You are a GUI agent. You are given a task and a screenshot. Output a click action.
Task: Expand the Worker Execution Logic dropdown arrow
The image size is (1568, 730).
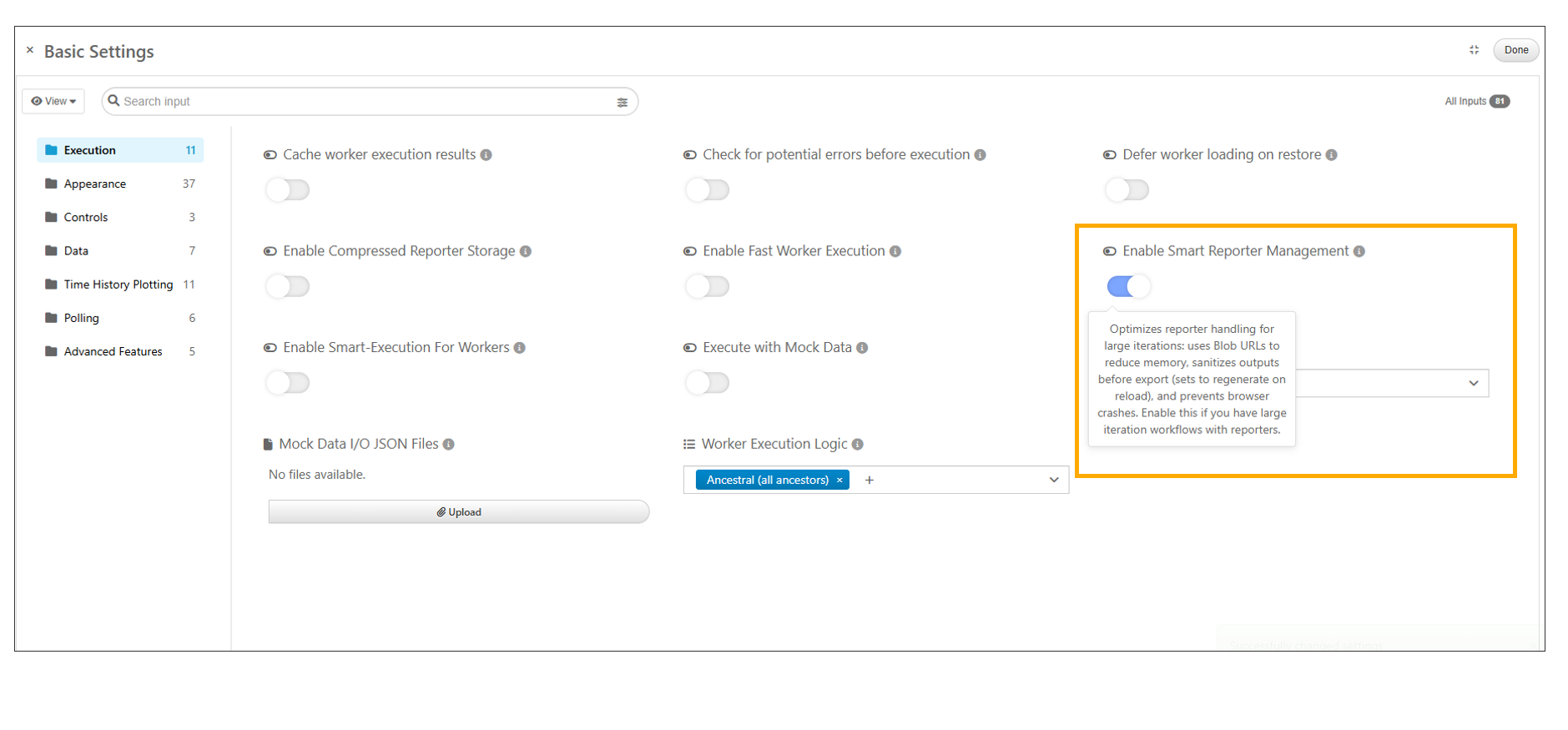point(1054,480)
